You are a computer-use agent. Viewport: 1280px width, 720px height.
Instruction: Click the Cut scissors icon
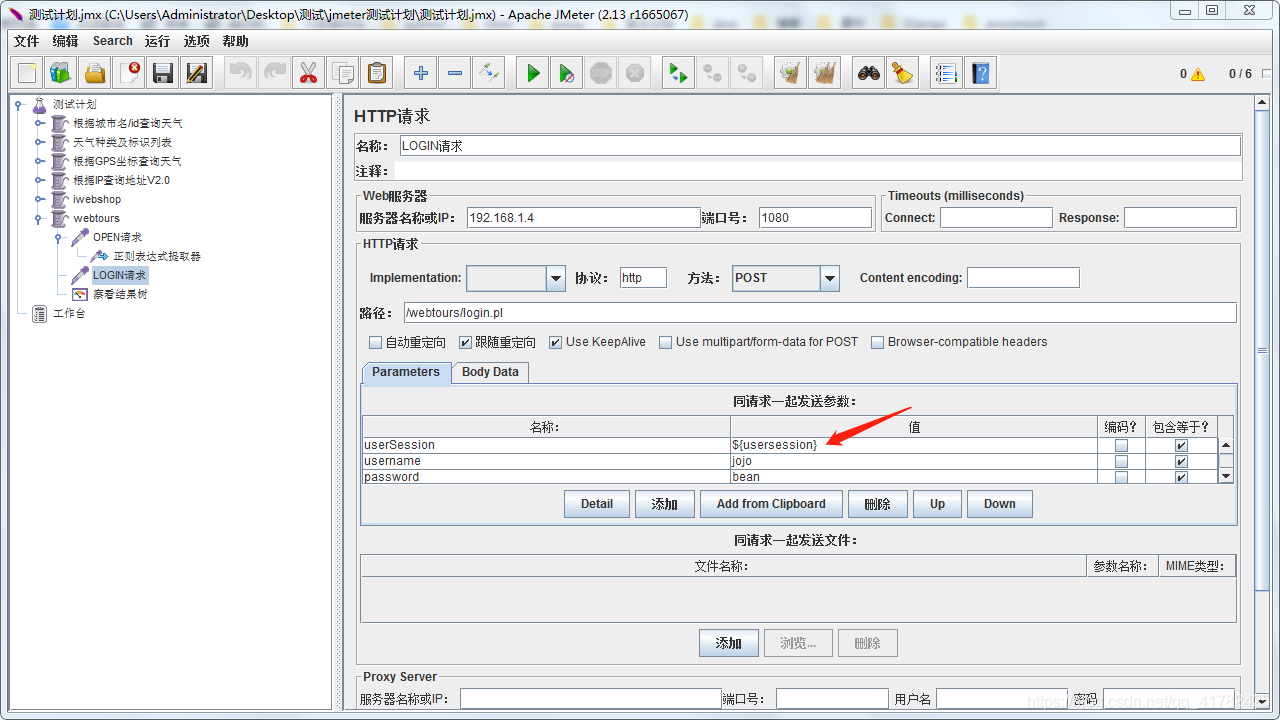pyautogui.click(x=309, y=73)
